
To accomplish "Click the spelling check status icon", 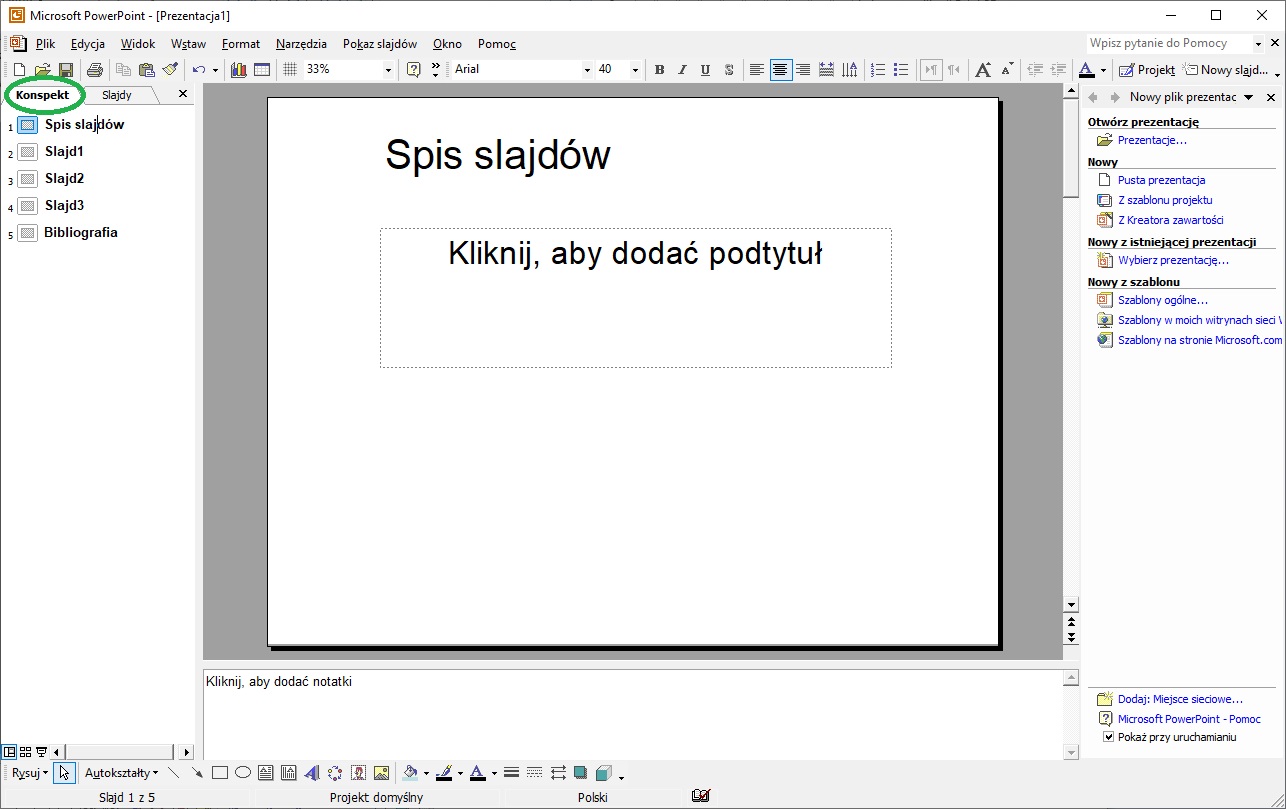I will point(701,797).
